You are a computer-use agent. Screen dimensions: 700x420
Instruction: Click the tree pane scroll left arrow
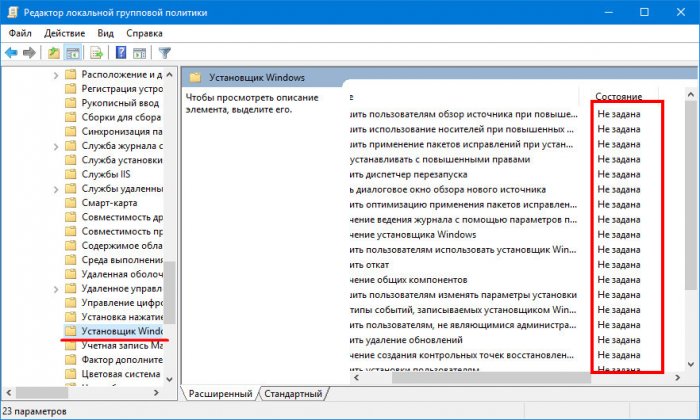[8, 393]
